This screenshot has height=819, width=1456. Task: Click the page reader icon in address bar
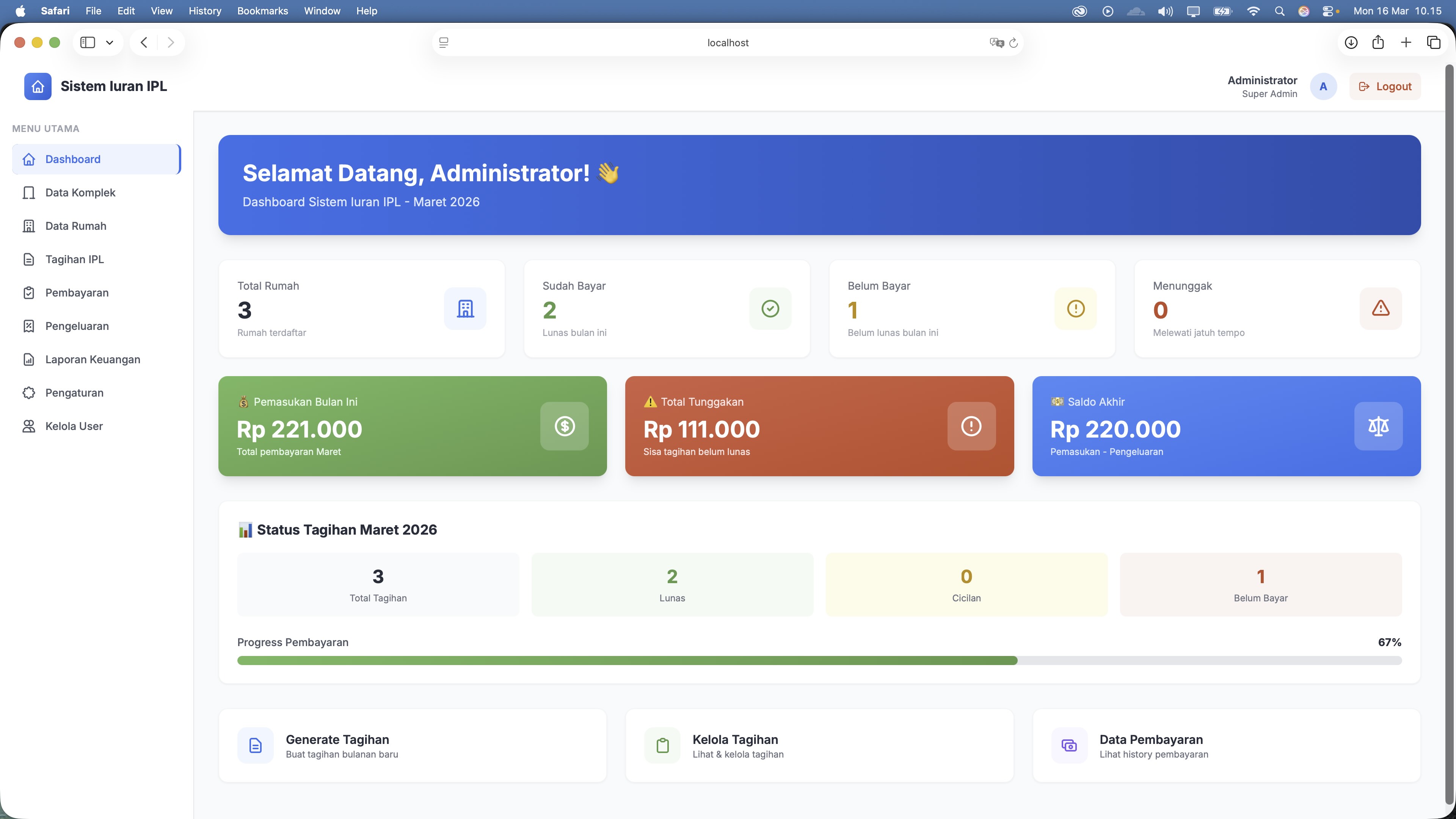click(x=444, y=42)
